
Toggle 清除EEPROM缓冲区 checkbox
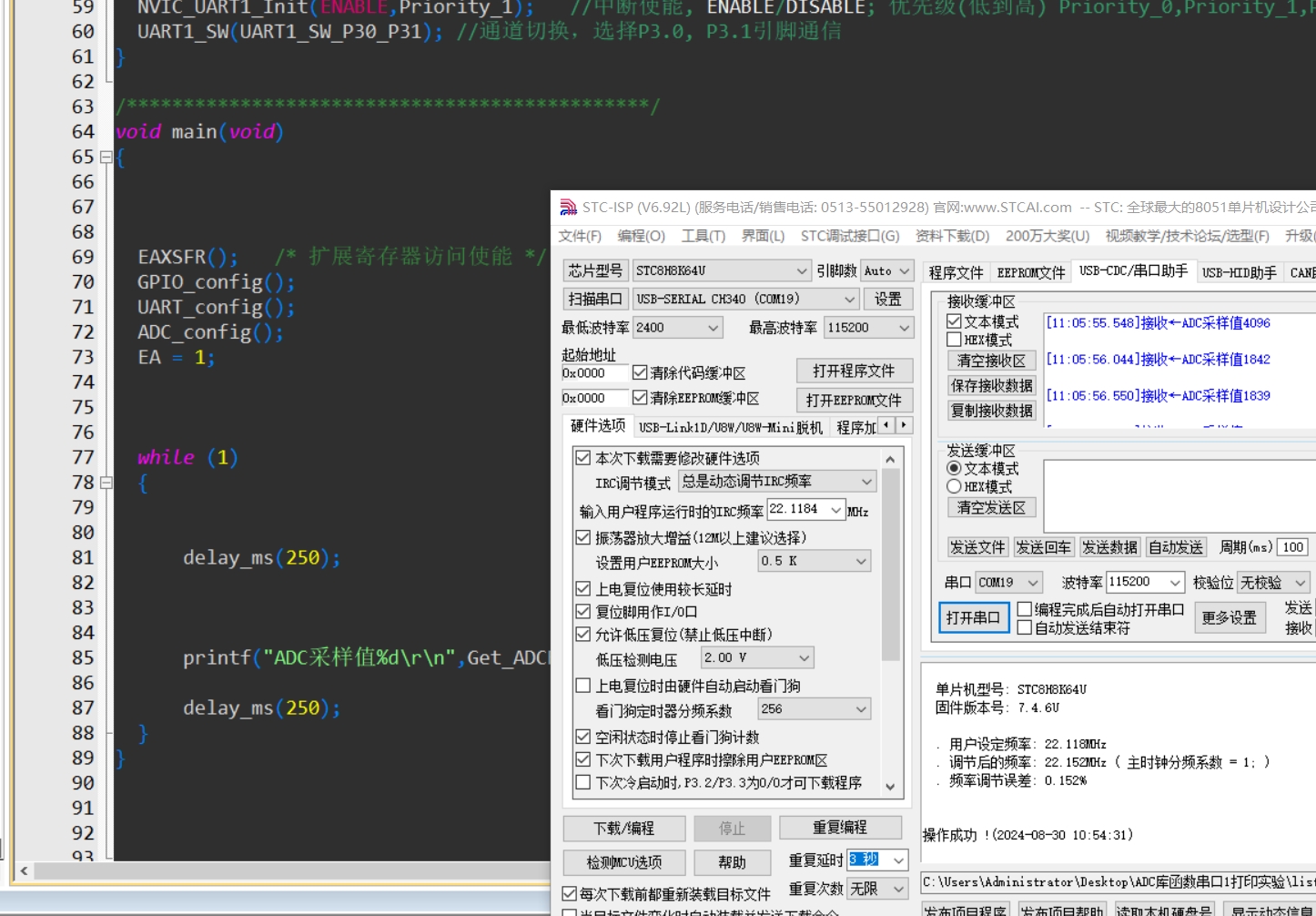[696, 398]
